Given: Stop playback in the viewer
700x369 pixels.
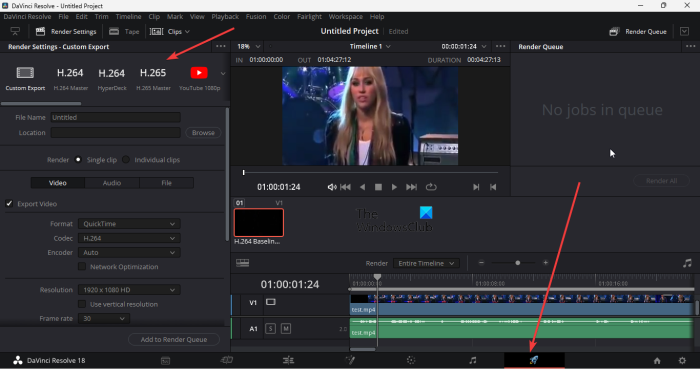Looking at the screenshot, I should click(379, 187).
